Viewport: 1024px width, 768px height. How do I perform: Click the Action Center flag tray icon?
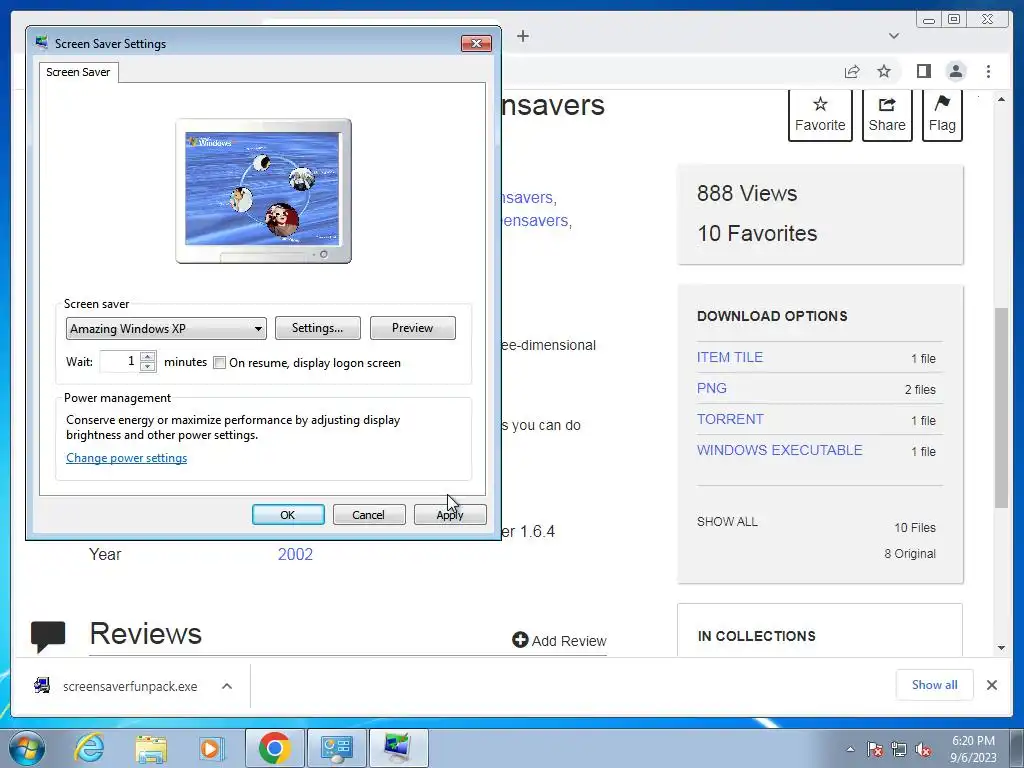tap(875, 749)
